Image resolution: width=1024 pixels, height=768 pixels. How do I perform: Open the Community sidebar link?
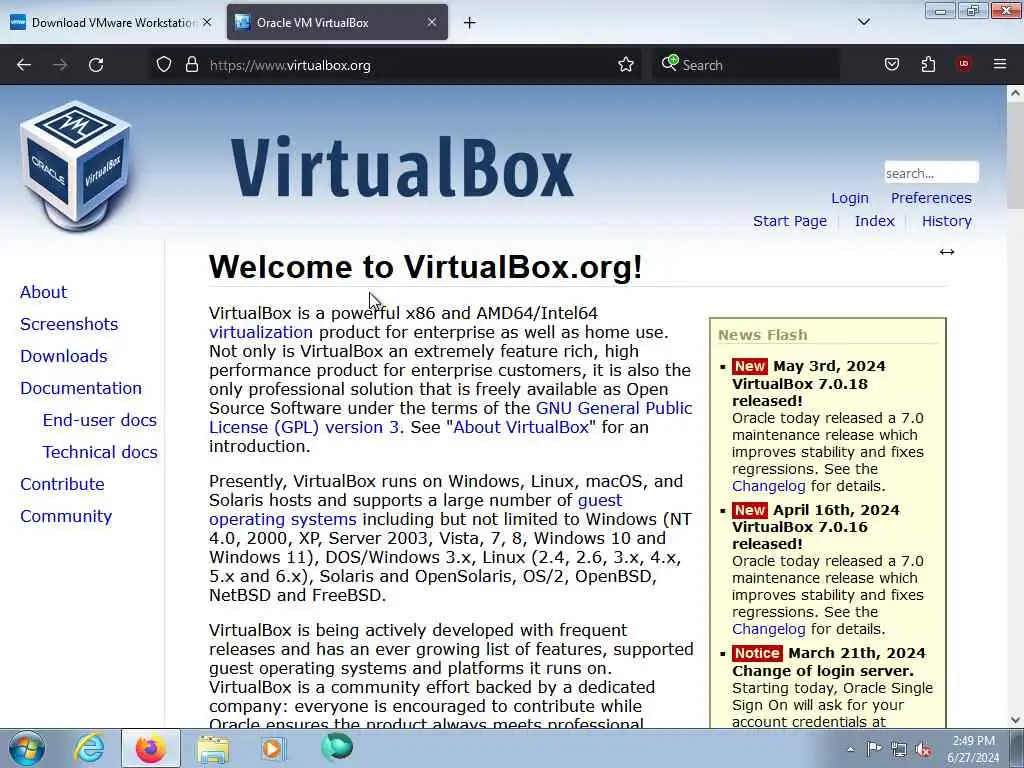coord(66,516)
